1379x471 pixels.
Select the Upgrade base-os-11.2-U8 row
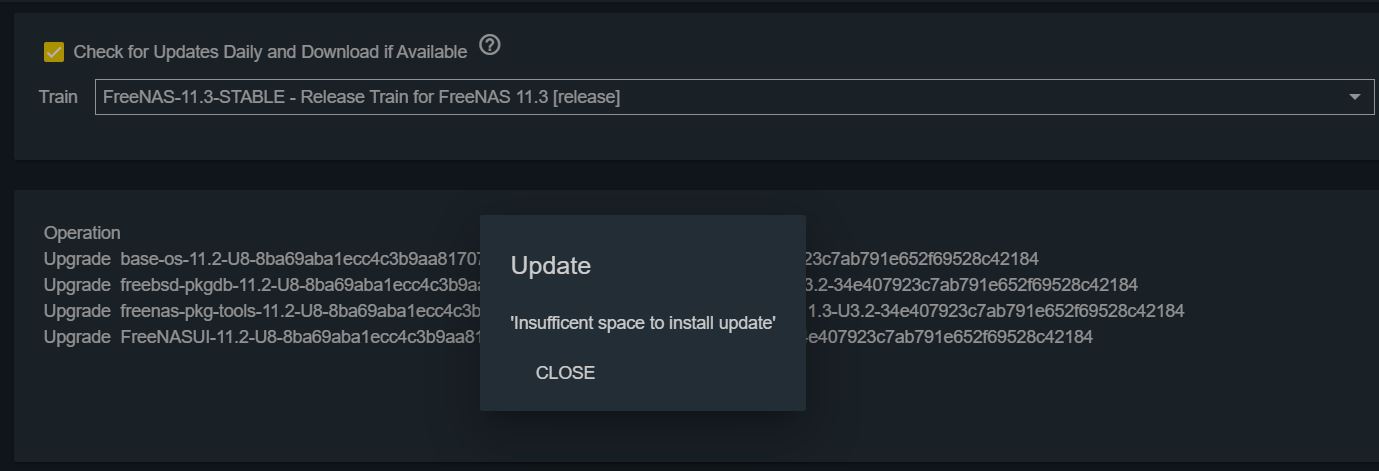click(541, 259)
